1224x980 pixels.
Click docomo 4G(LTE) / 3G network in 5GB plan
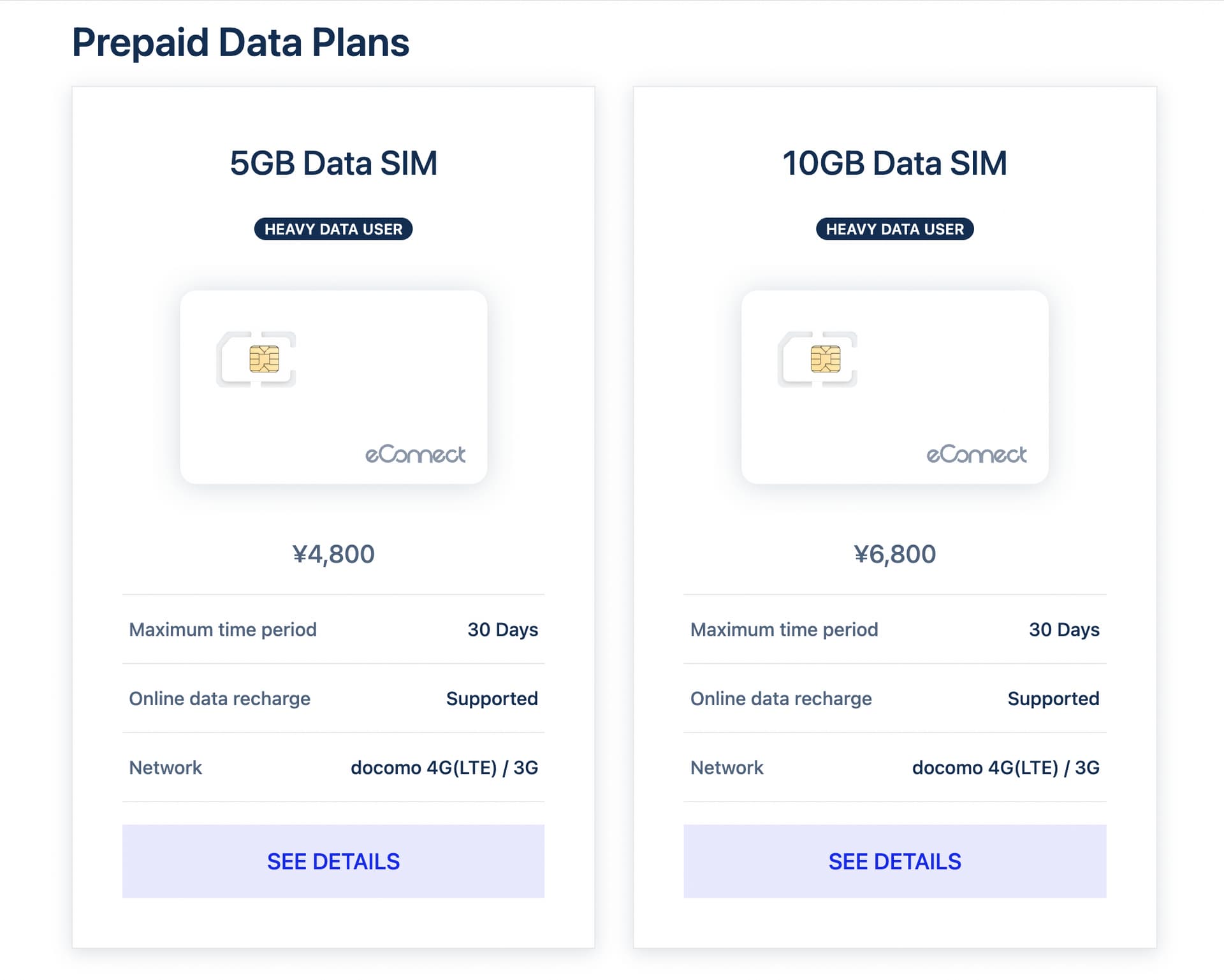(x=444, y=768)
